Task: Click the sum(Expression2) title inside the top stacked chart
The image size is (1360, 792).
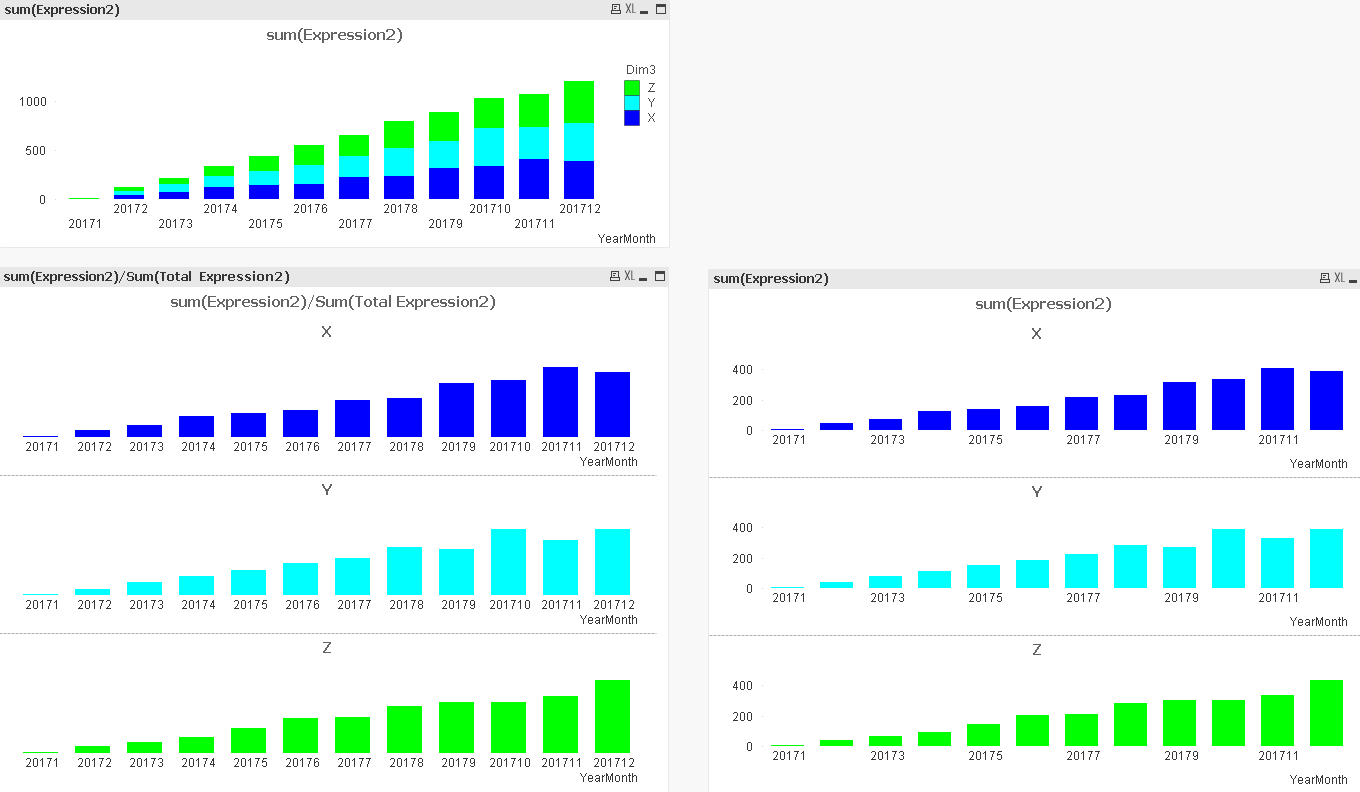Action: click(334, 35)
